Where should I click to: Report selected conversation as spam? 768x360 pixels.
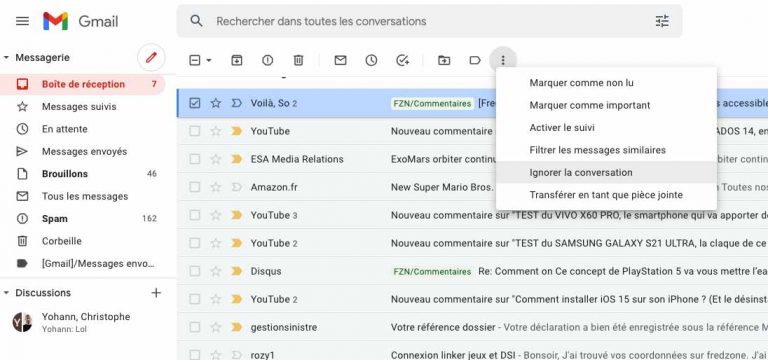pyautogui.click(x=267, y=60)
